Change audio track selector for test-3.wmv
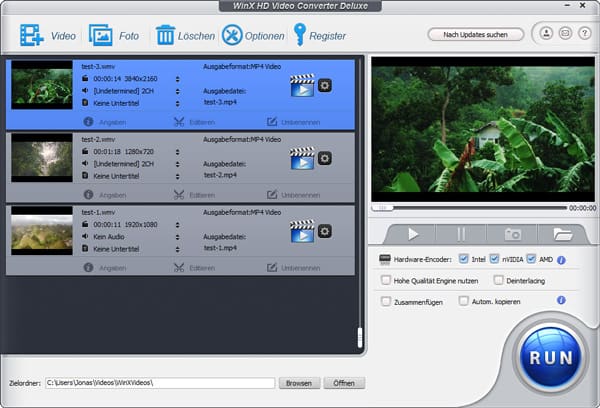Screen dimensions: 600x408 click(178, 91)
